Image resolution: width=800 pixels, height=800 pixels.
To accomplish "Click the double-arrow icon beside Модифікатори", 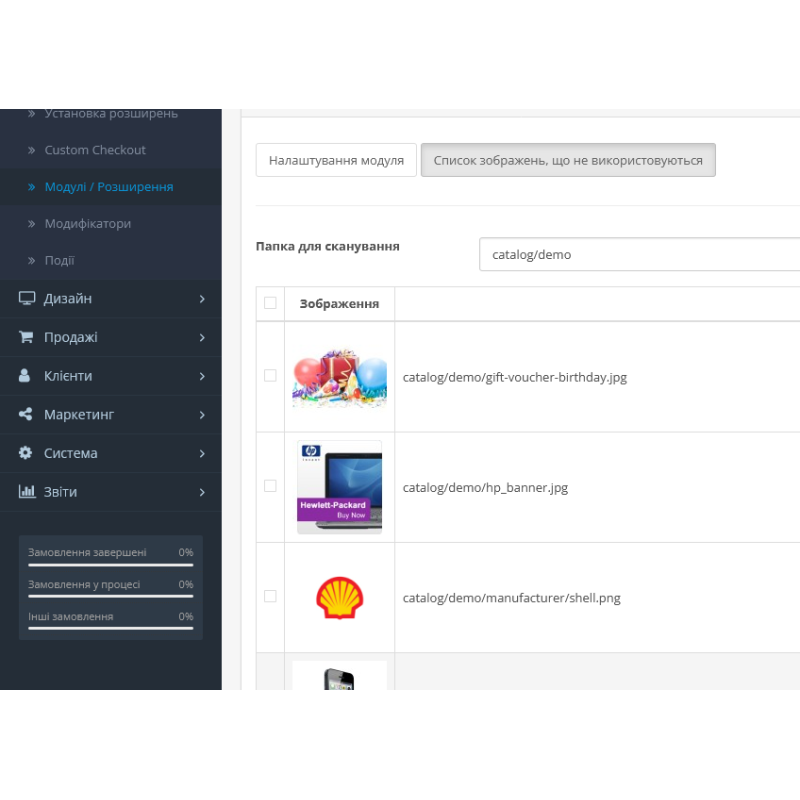I will click(x=31, y=224).
